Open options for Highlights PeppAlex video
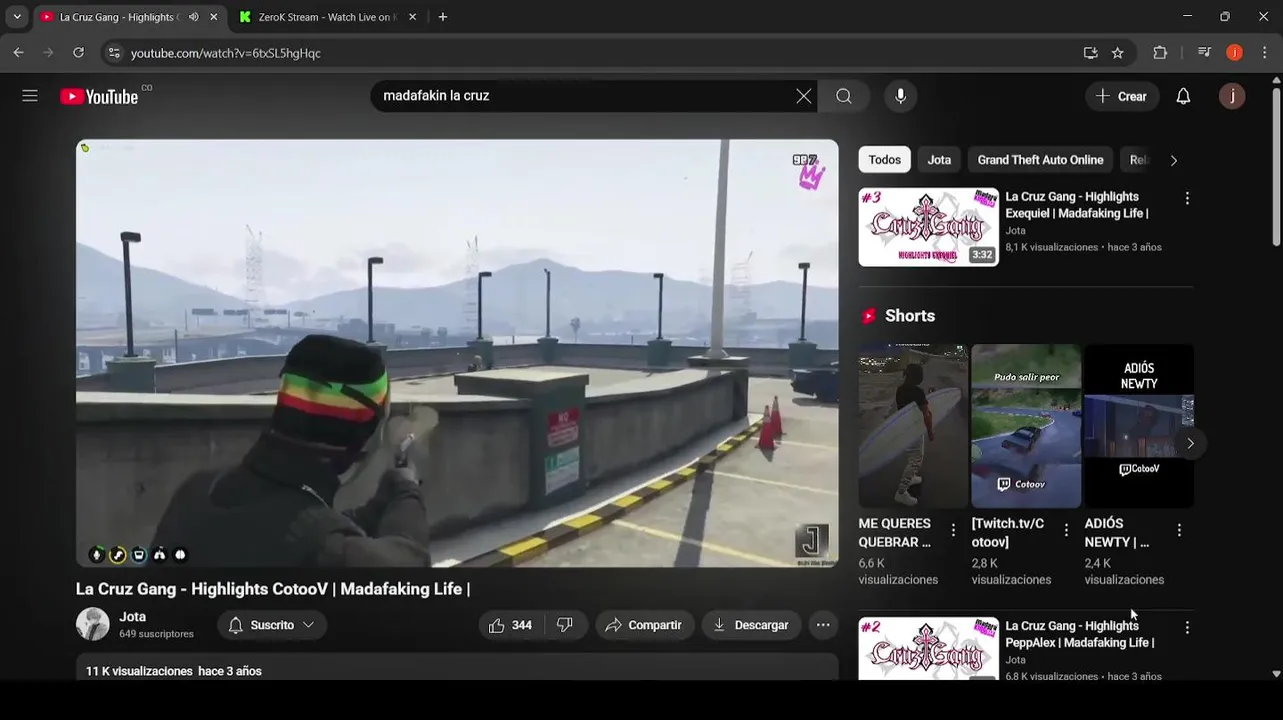The width and height of the screenshot is (1283, 720). click(1187, 628)
